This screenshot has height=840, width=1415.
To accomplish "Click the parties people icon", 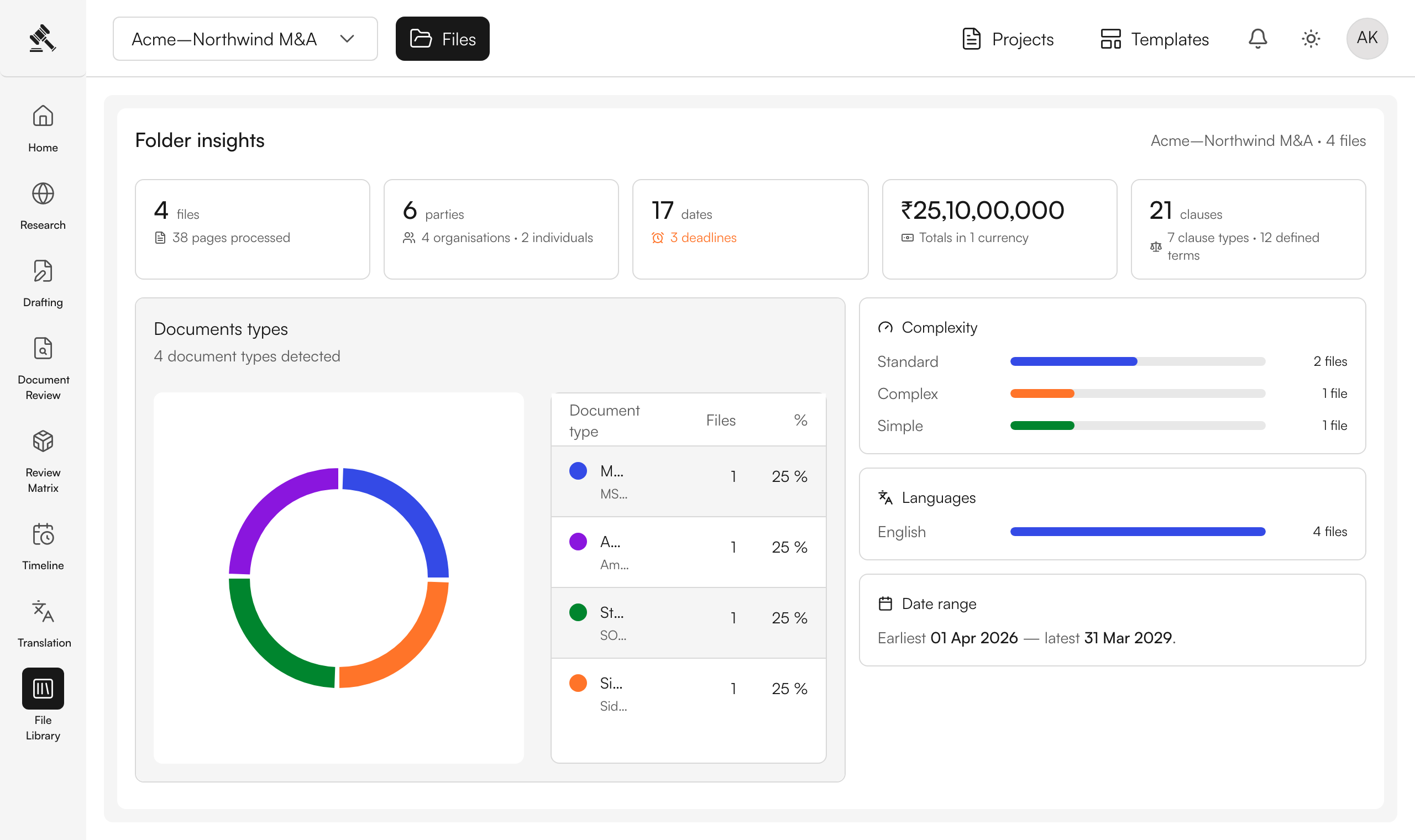I will (x=408, y=238).
